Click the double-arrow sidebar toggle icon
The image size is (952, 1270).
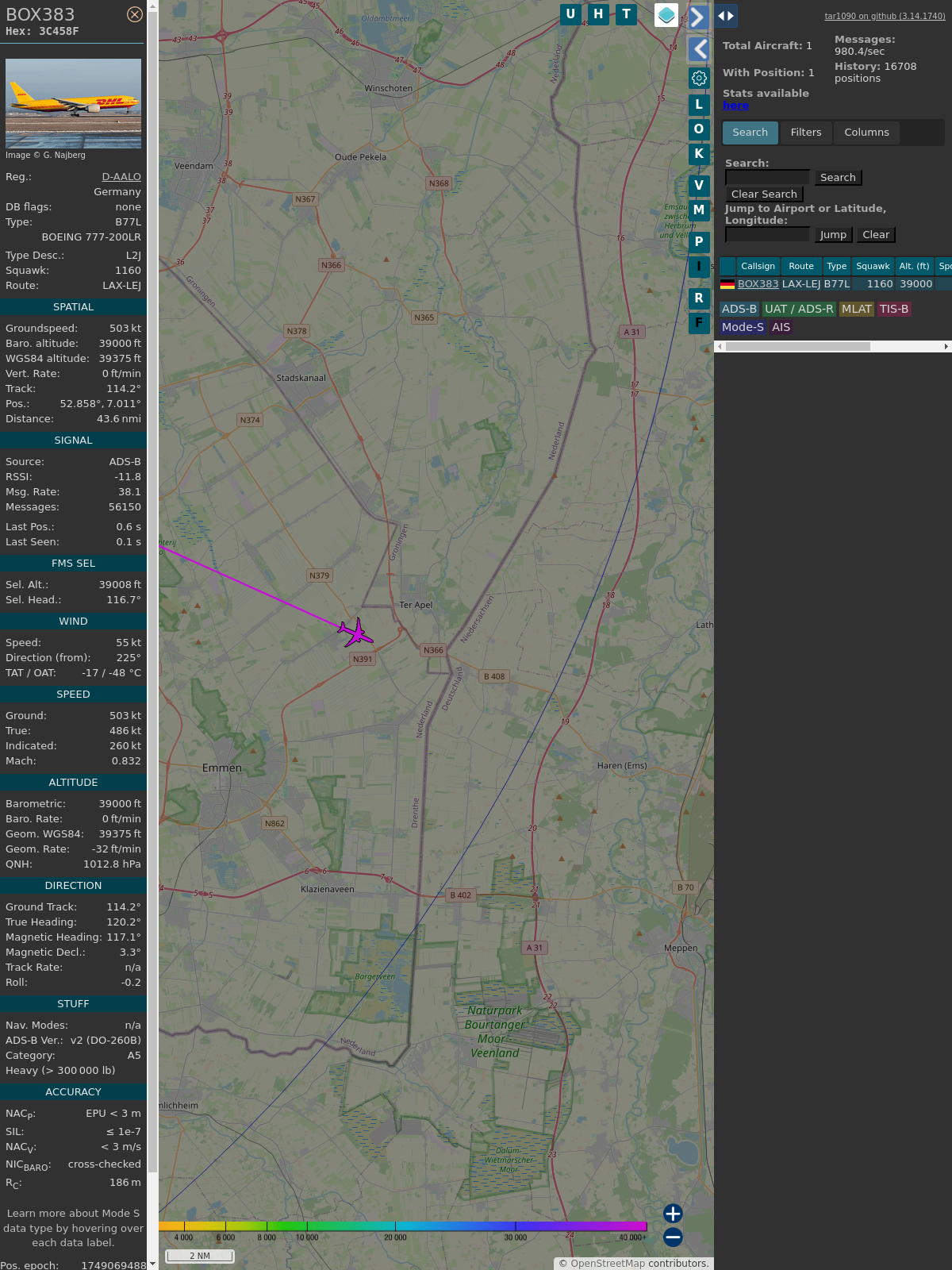[726, 16]
